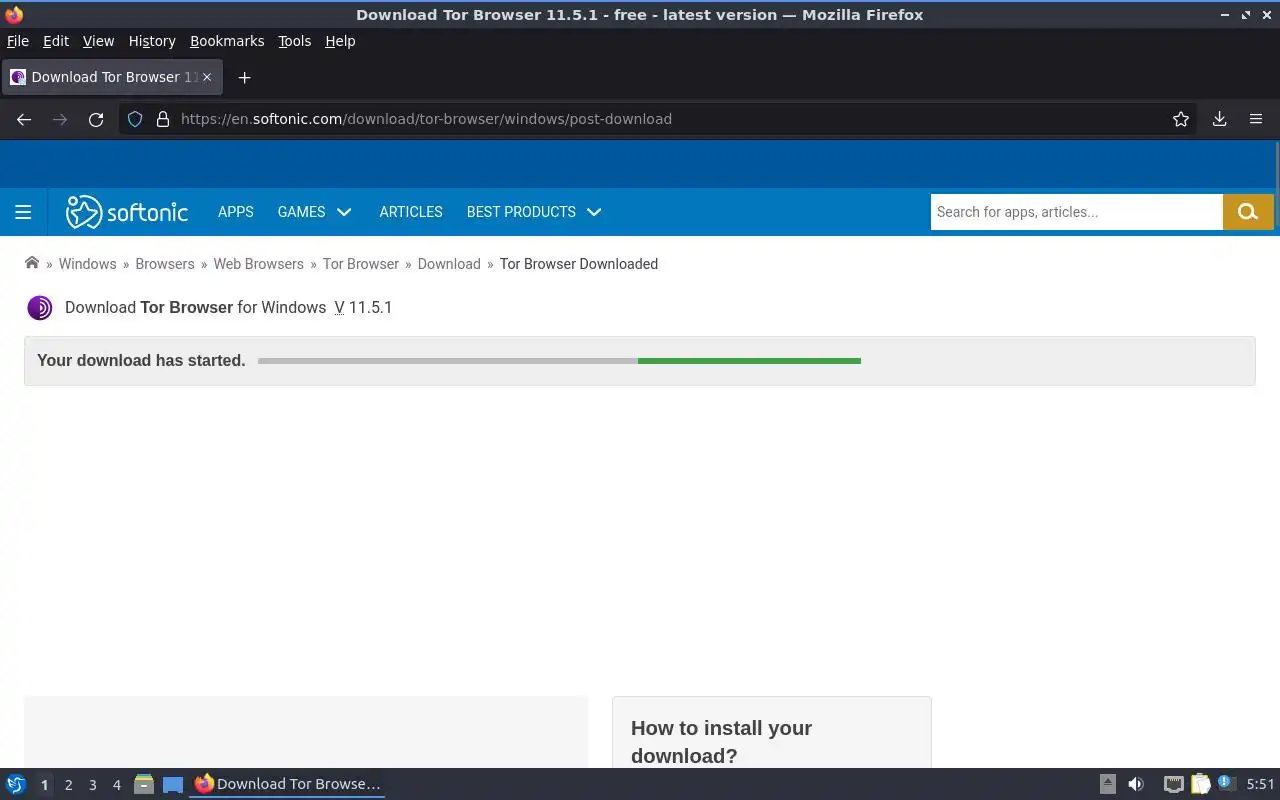Go to the Softonic logo homepage

(x=127, y=212)
